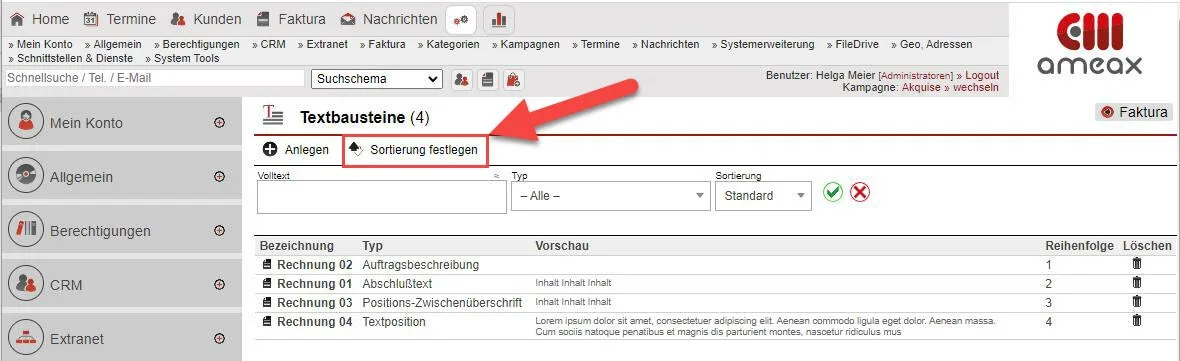
Task: Open the Faktura tab in top navigation
Action: [x=290, y=20]
